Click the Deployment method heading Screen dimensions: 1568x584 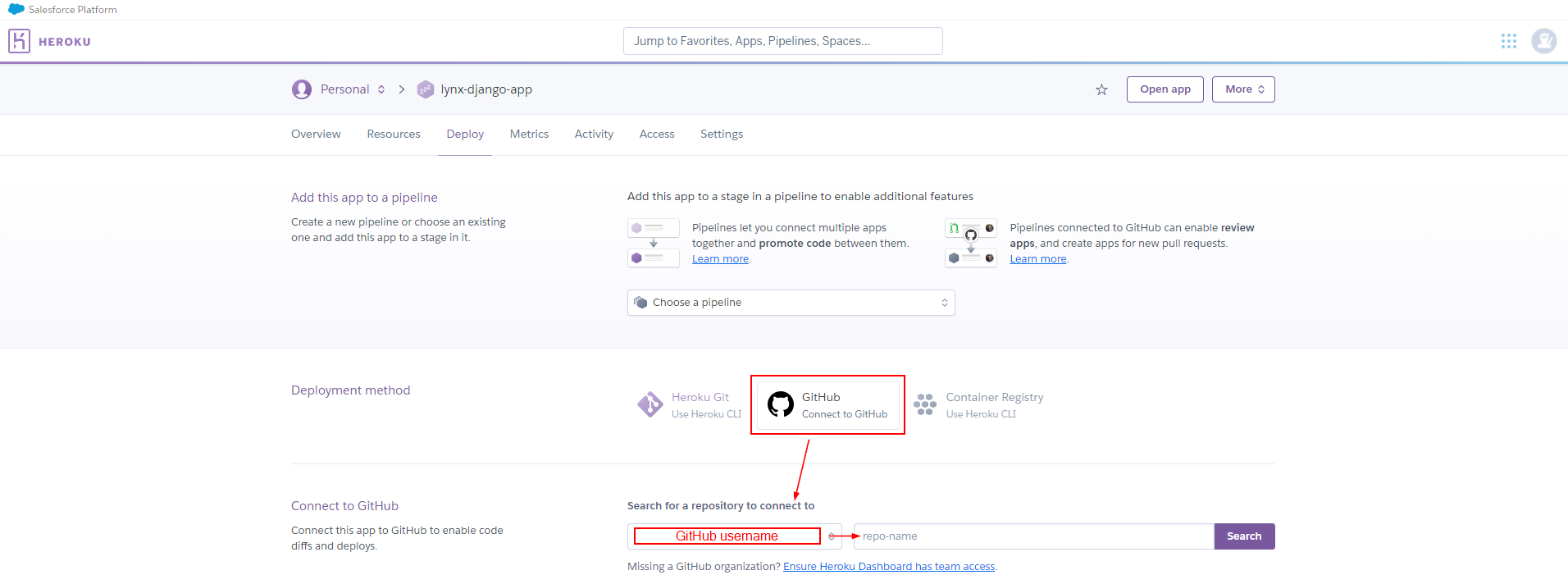351,390
